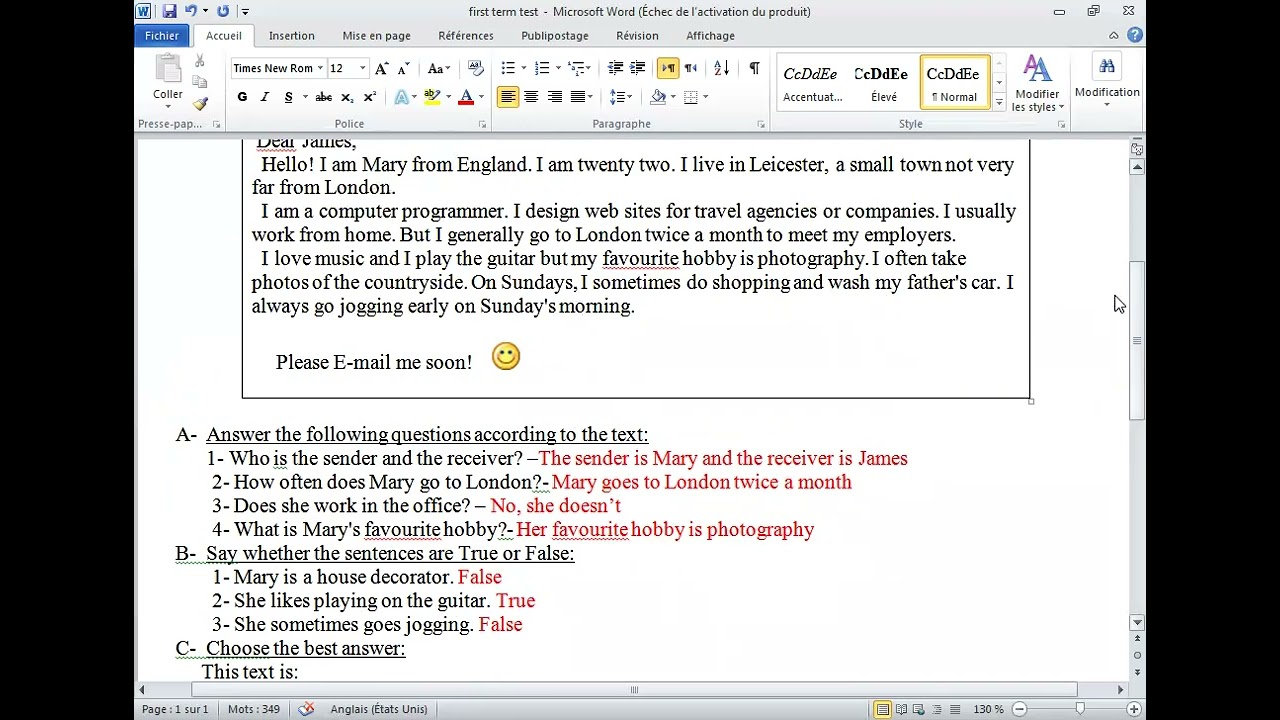
Task: Open the font name dropdown
Action: click(320, 68)
